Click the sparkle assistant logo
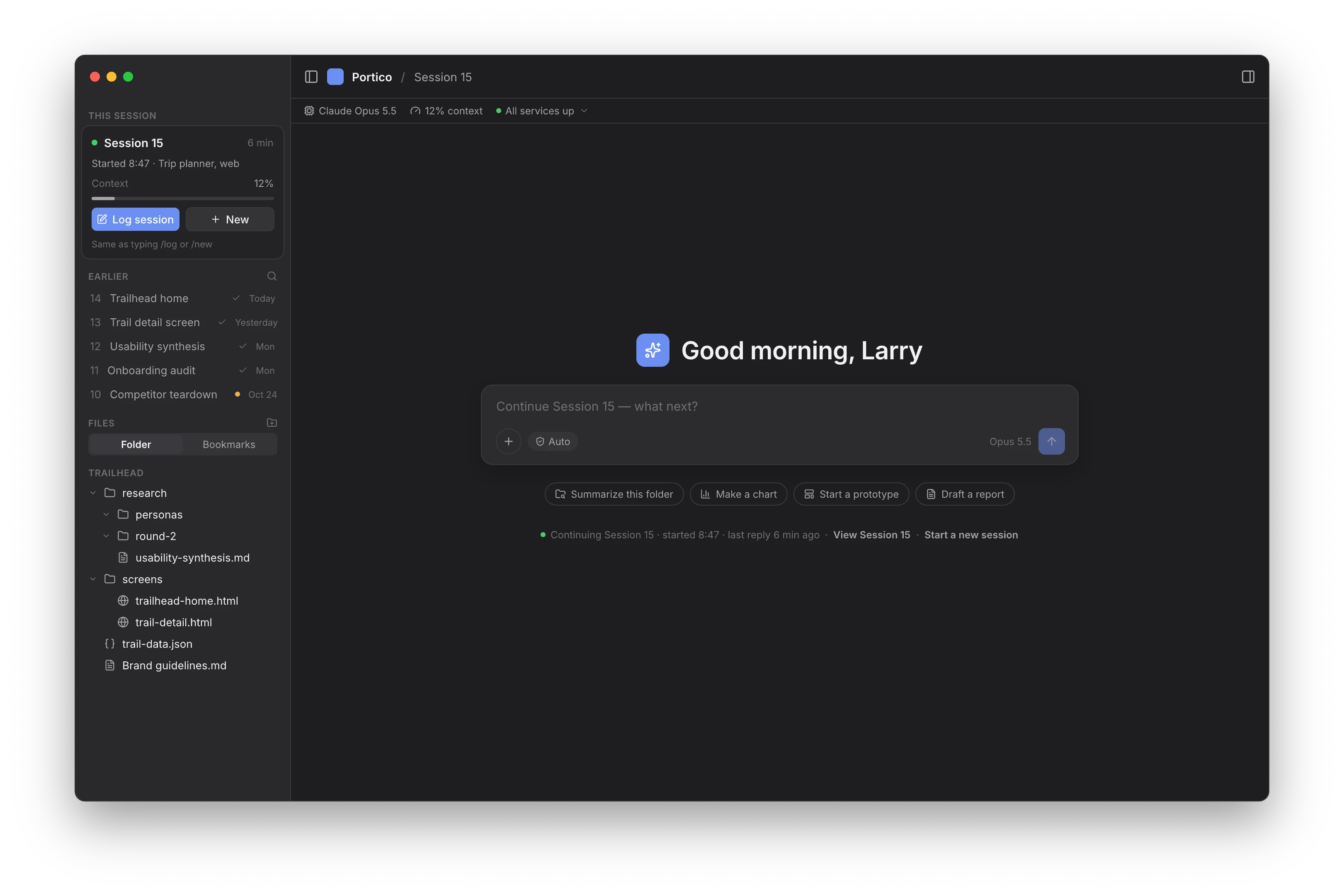The height and width of the screenshot is (896, 1344). pyautogui.click(x=653, y=350)
